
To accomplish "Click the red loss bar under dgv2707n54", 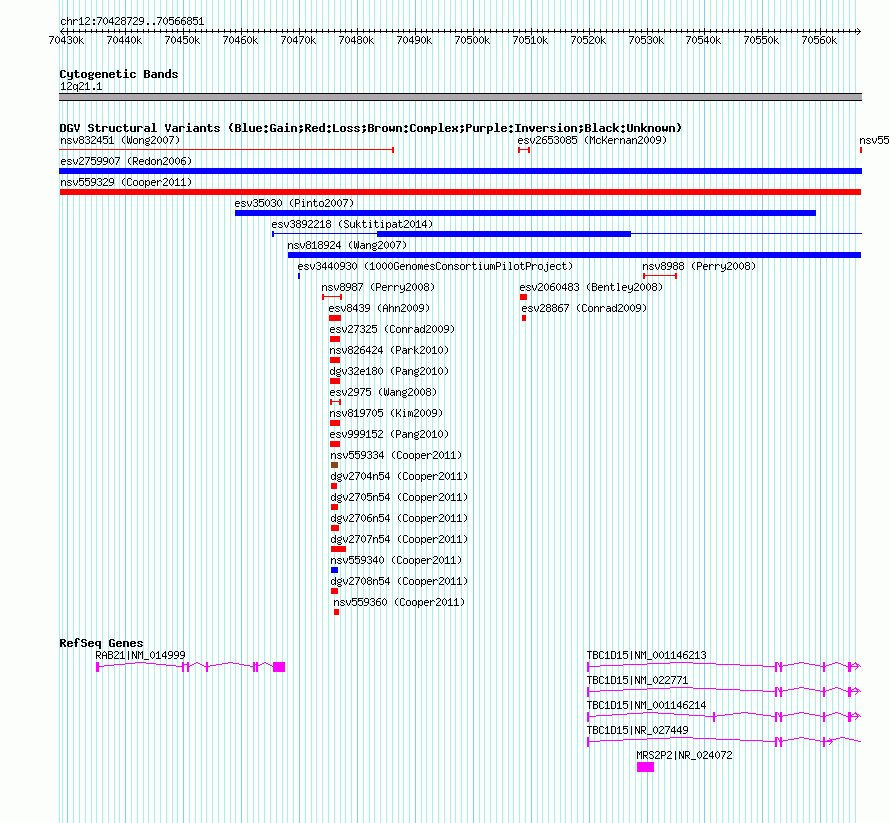I will click(x=338, y=549).
